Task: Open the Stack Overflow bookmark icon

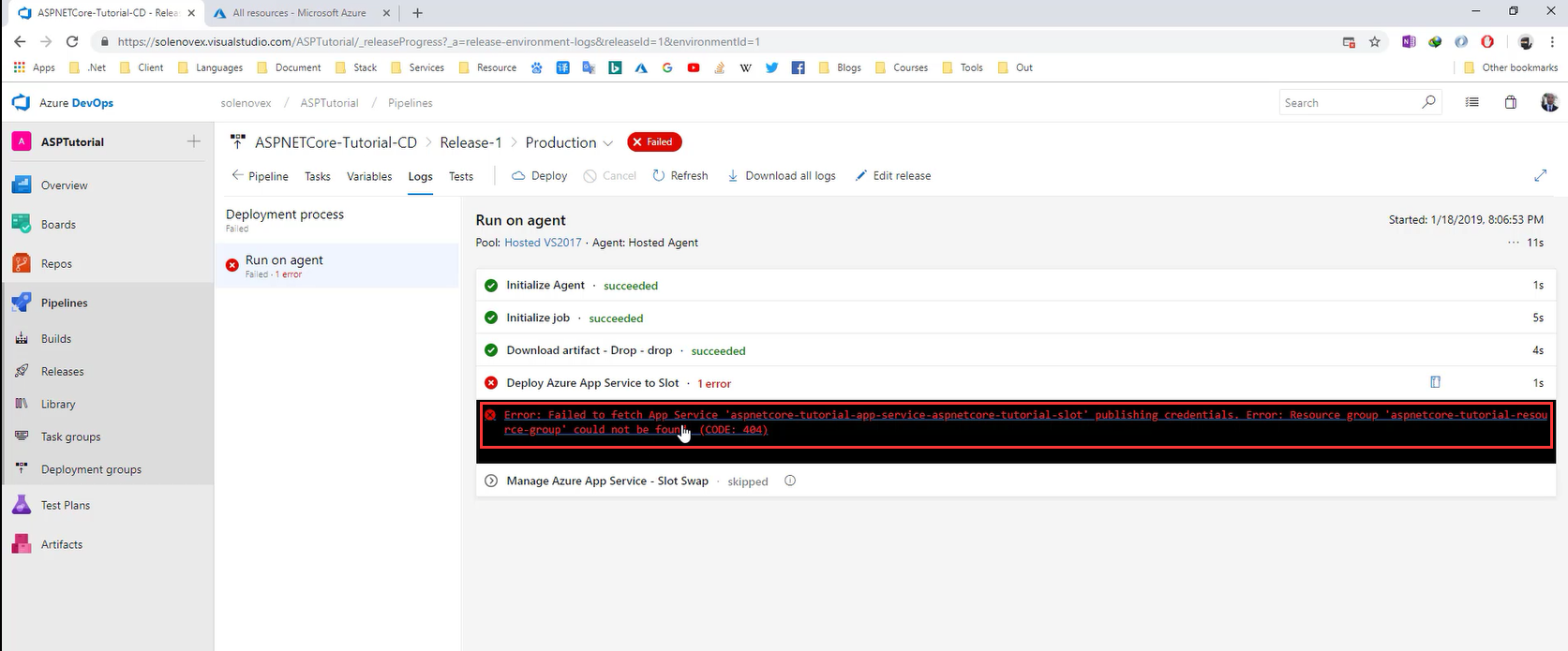Action: tap(720, 67)
